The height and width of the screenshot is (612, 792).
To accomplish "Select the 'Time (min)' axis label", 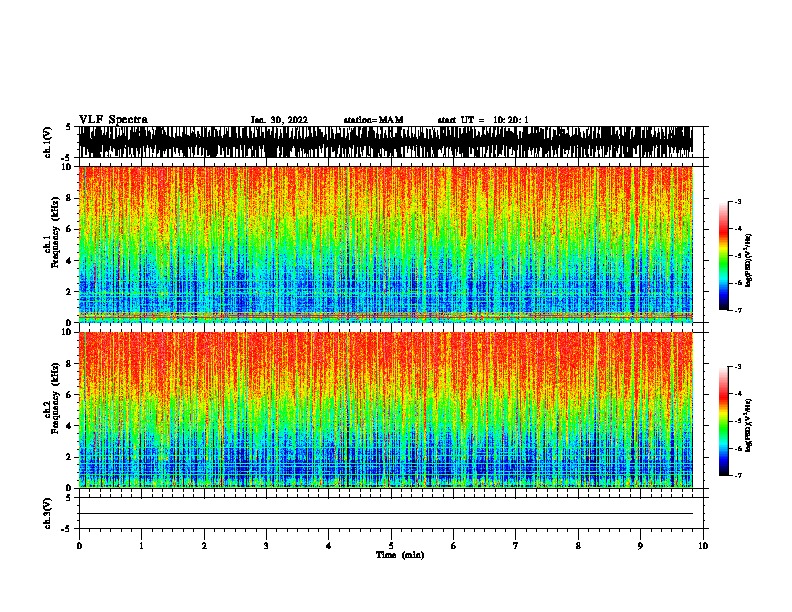I will [400, 555].
